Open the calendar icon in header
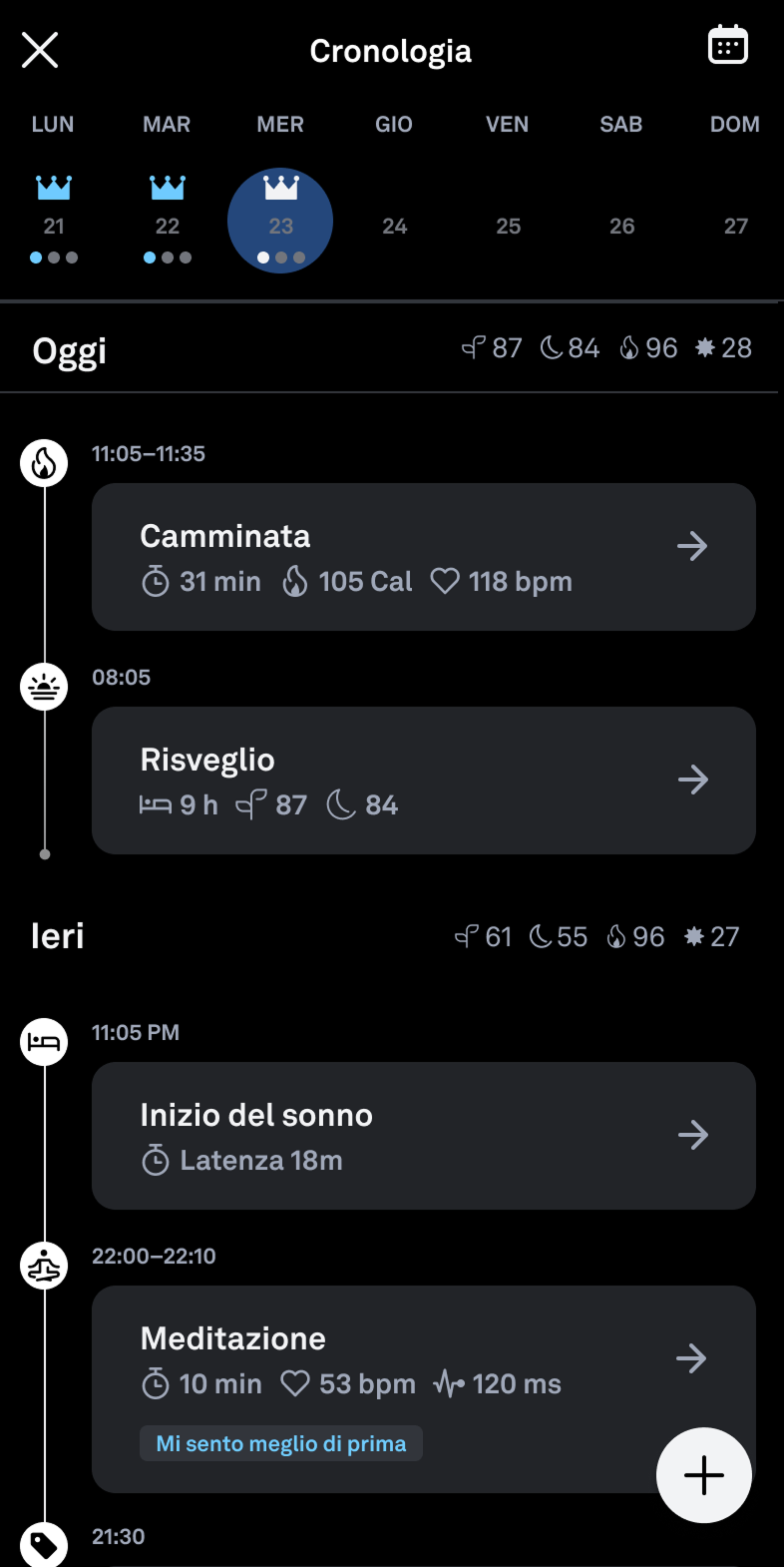 pos(727,46)
